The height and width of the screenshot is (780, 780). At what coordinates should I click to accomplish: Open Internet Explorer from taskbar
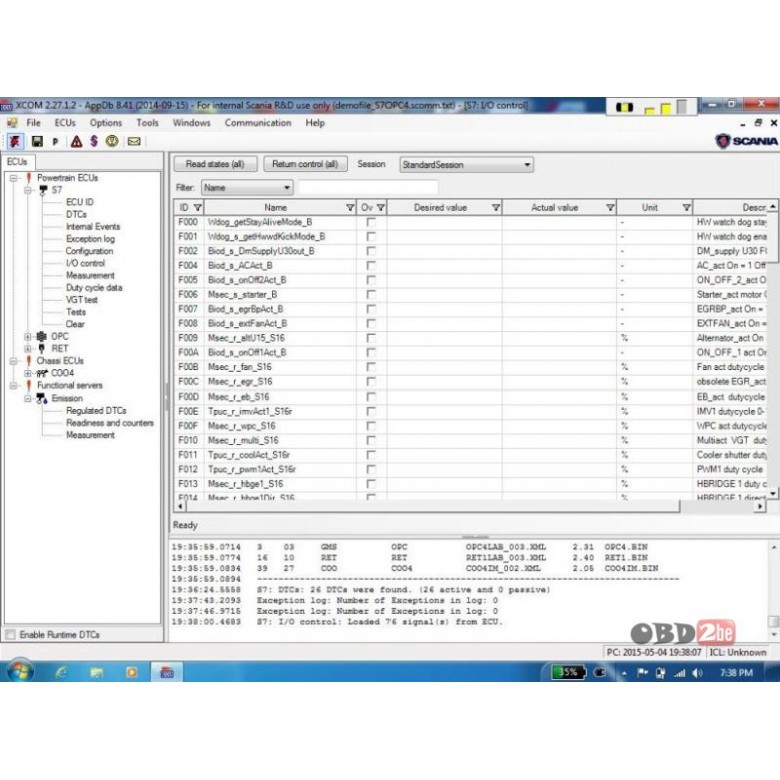tap(61, 673)
